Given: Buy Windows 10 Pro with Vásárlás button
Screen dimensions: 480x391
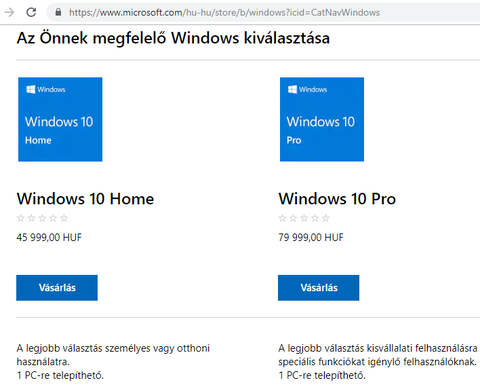Looking at the screenshot, I should [319, 288].
